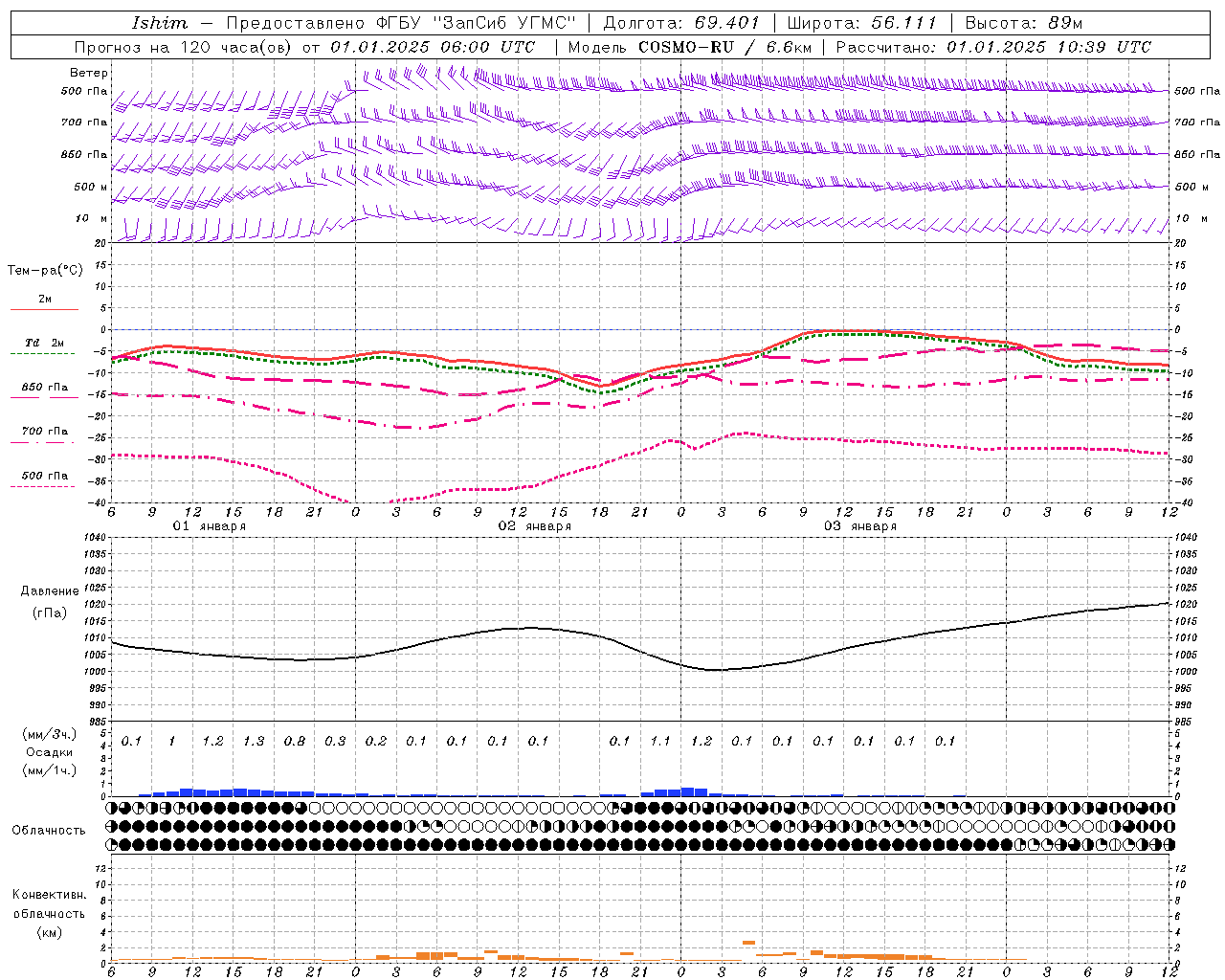The height and width of the screenshot is (980, 1225).
Task: Click the solid red "2м" temperature legend line
Action: (x=44, y=309)
